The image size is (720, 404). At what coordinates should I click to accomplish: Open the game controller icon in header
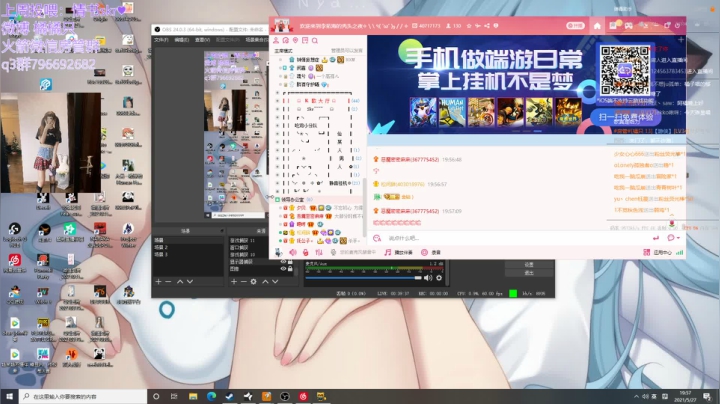tap(628, 26)
